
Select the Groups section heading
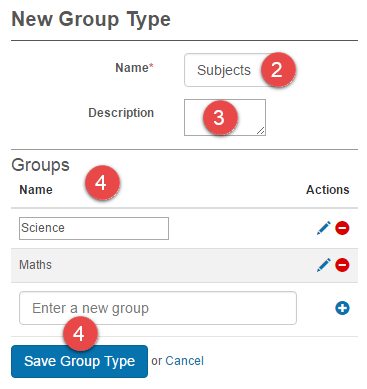[x=40, y=165]
